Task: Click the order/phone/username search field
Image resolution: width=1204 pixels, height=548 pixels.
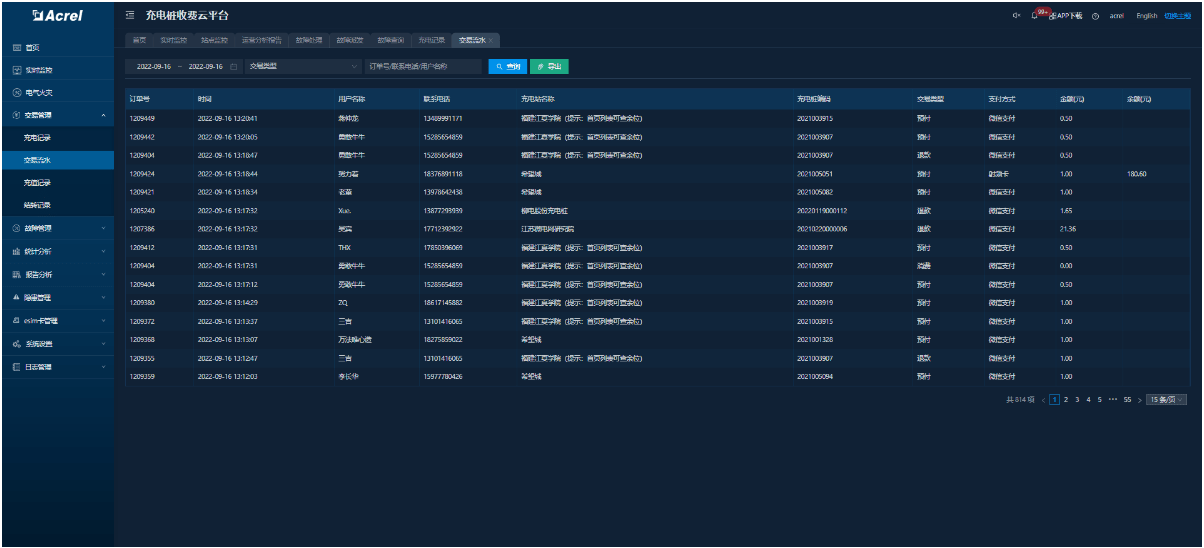Action: point(422,66)
